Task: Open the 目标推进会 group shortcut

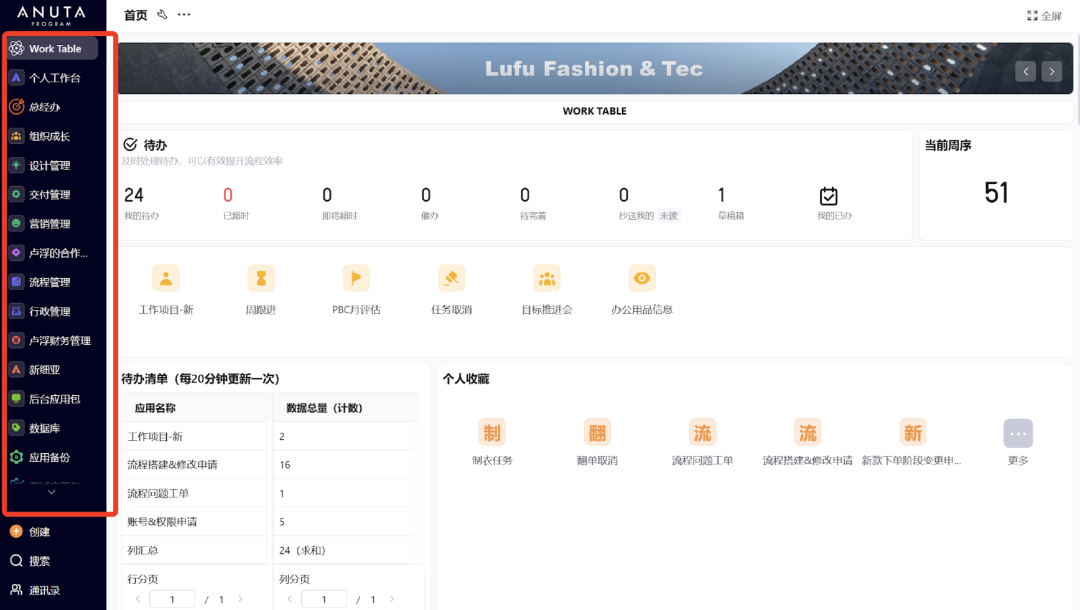Action: (x=547, y=278)
